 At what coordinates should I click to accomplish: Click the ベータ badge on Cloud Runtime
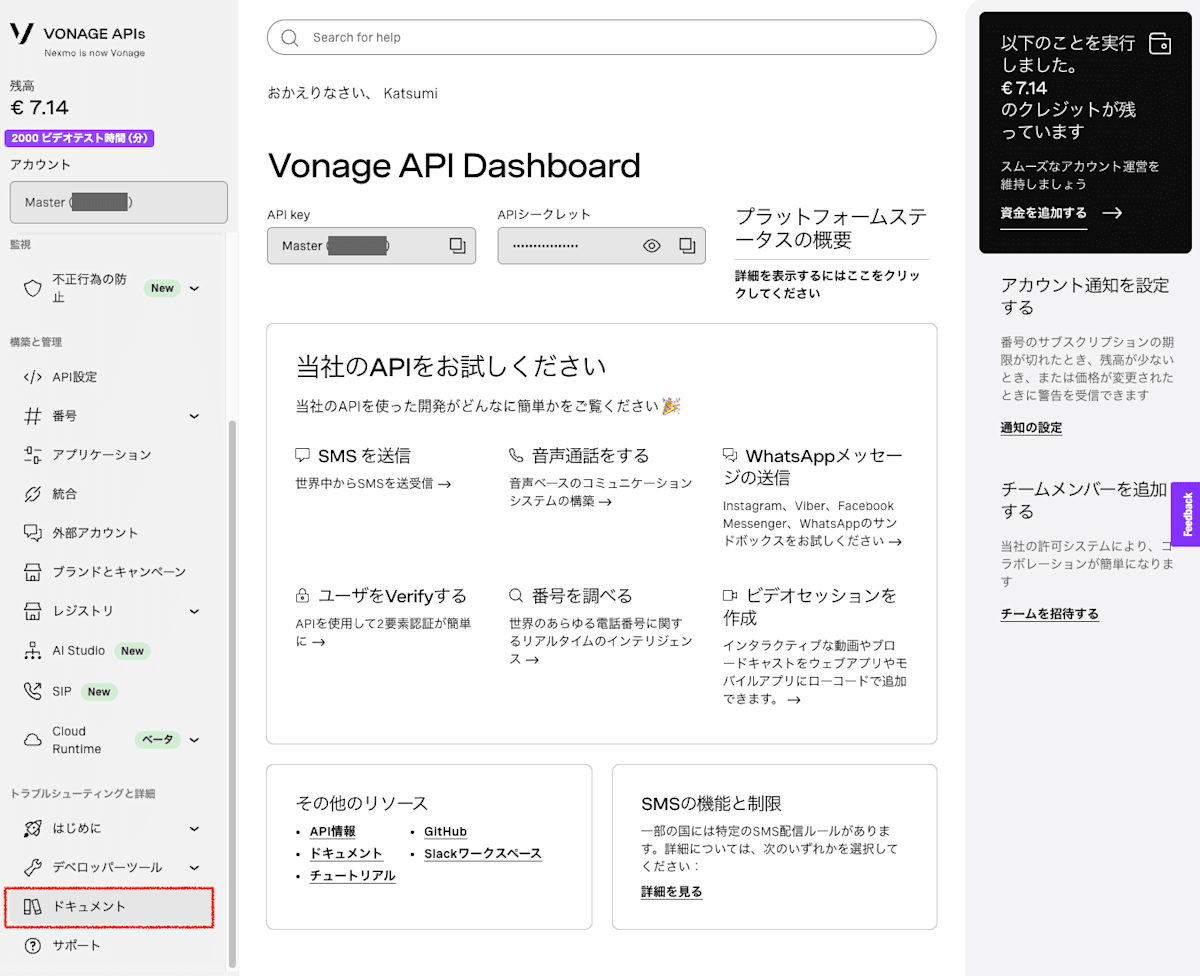tap(157, 740)
